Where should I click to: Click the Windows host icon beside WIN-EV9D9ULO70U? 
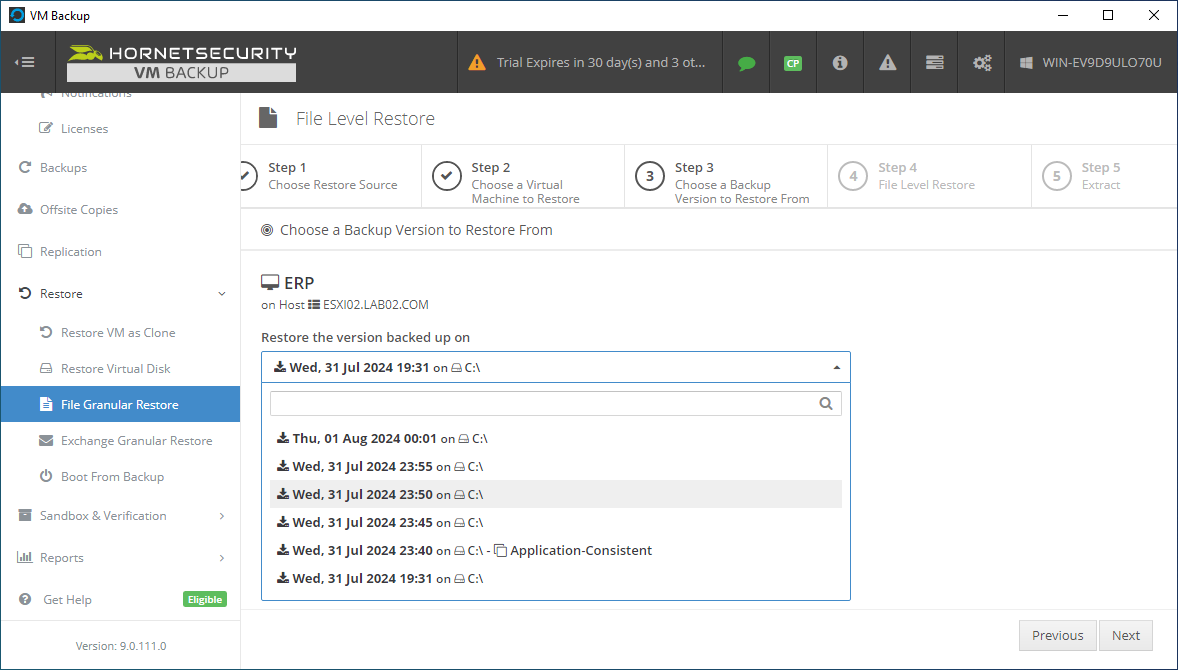[1026, 62]
